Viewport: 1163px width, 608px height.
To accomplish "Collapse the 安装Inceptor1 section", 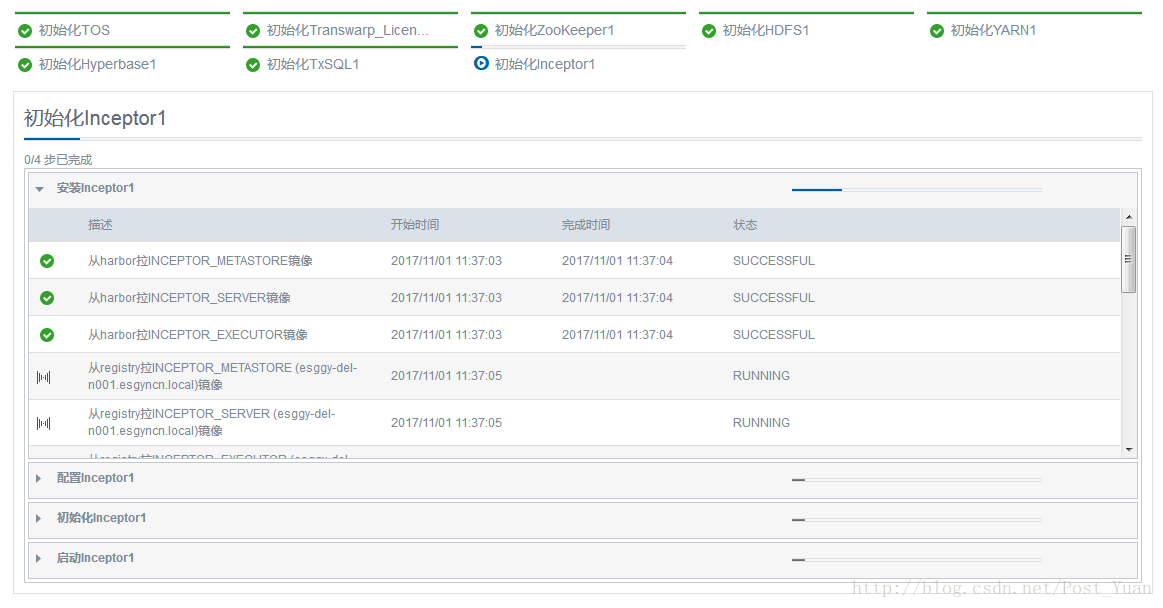I will (x=39, y=189).
